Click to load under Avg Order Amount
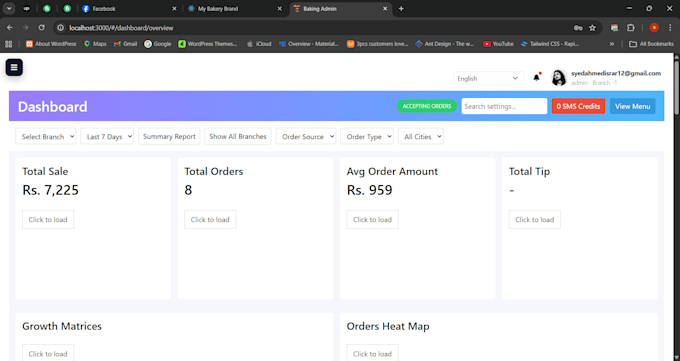Screen dimensions: 680x361 point(373,220)
